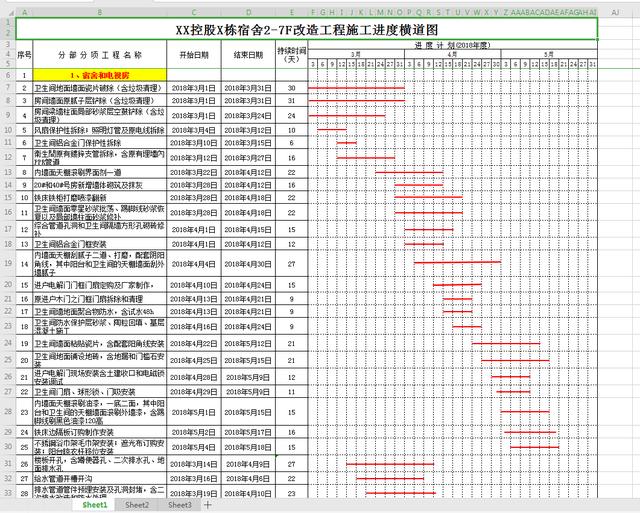Select column C header
Image resolution: width=640 pixels, height=513 pixels.
point(194,13)
